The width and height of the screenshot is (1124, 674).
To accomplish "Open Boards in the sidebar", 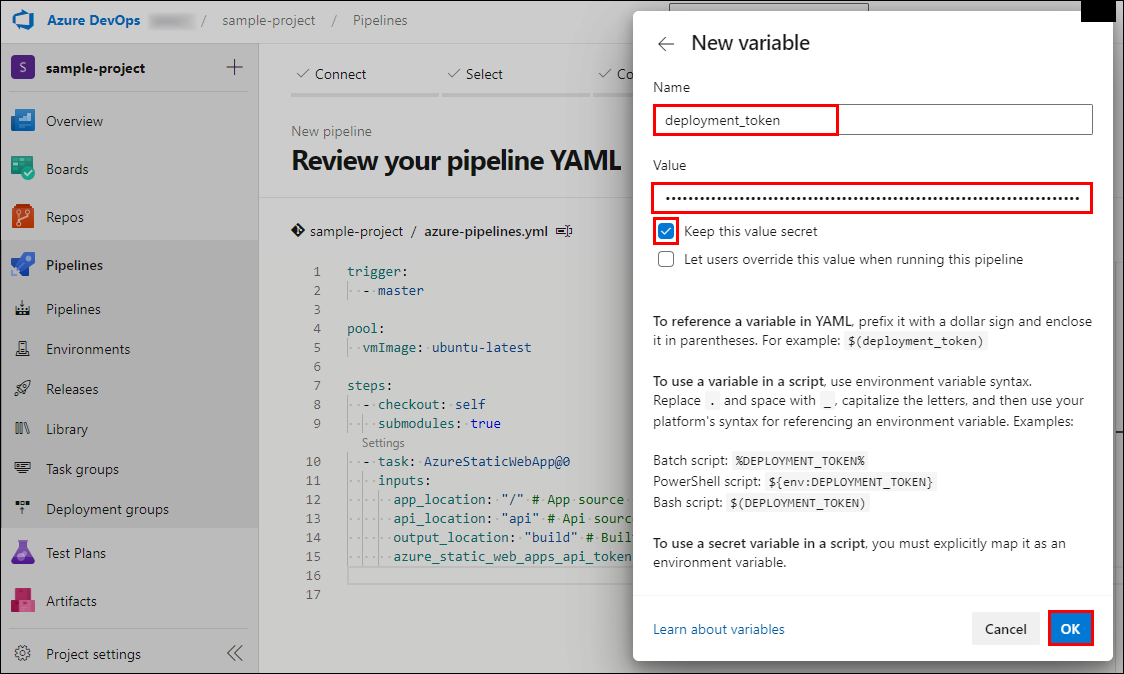I will click(x=67, y=169).
